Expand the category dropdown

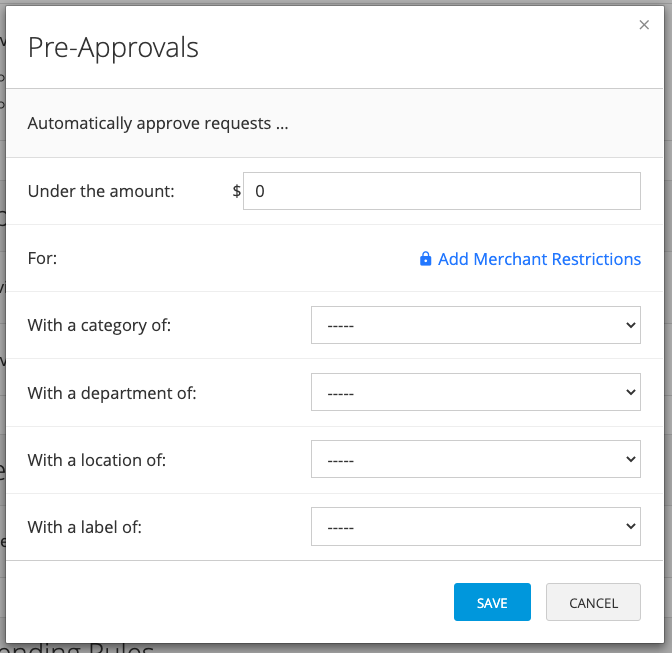click(475, 325)
